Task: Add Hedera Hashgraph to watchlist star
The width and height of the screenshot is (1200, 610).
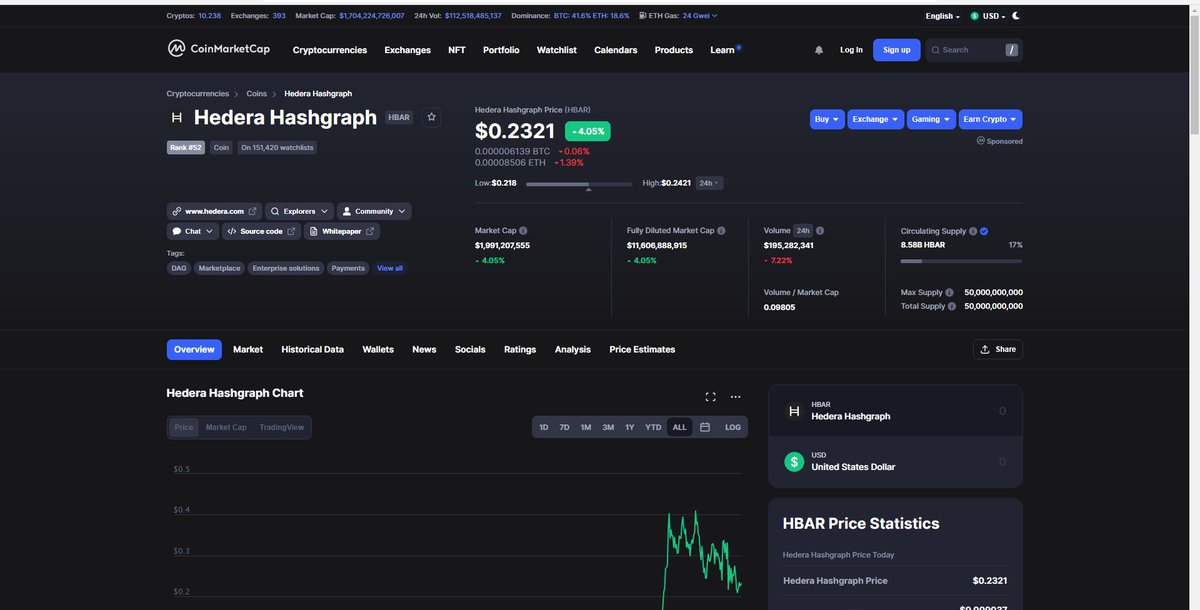Action: coord(432,117)
